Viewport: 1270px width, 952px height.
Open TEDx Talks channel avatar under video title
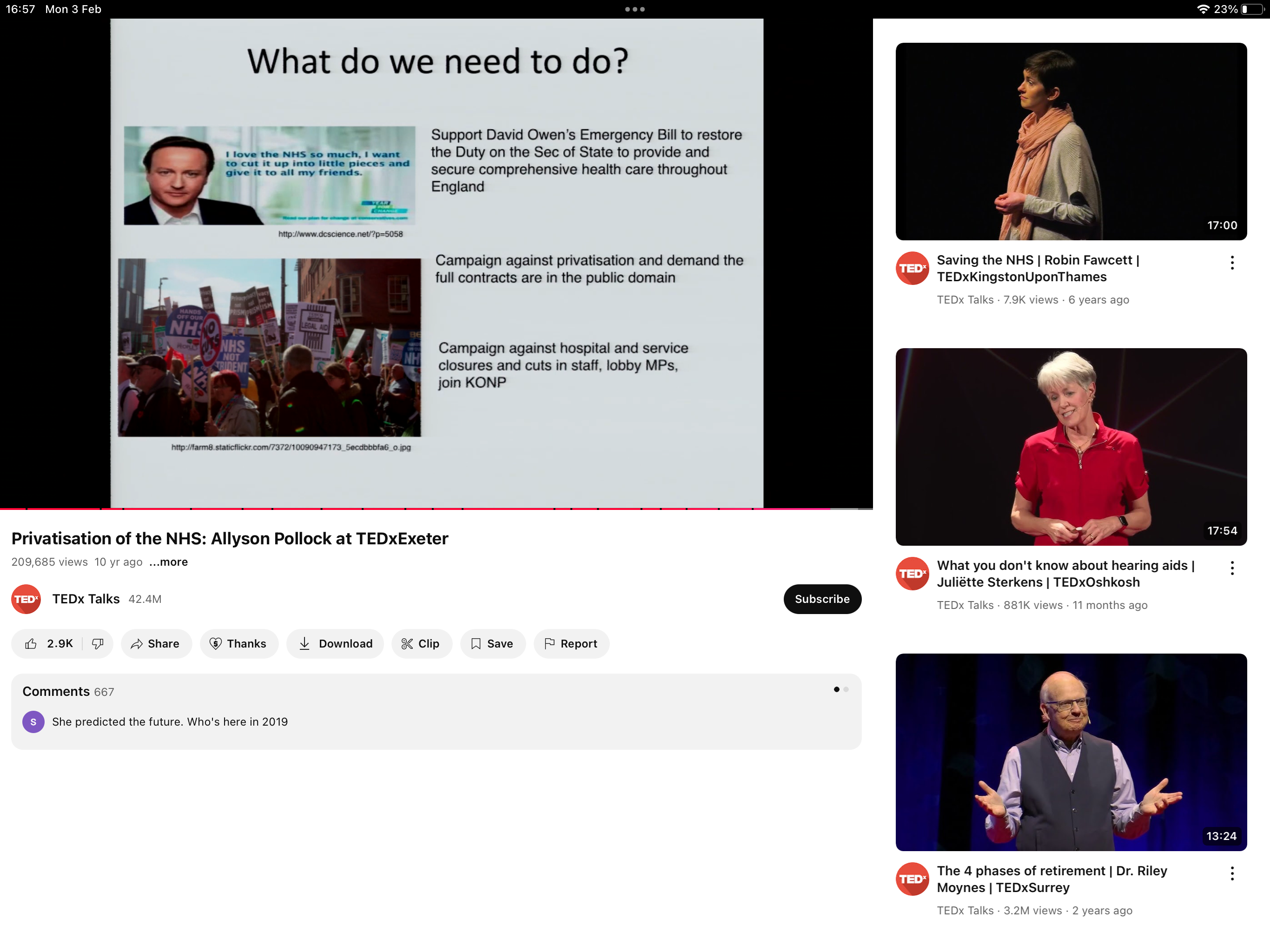26,599
